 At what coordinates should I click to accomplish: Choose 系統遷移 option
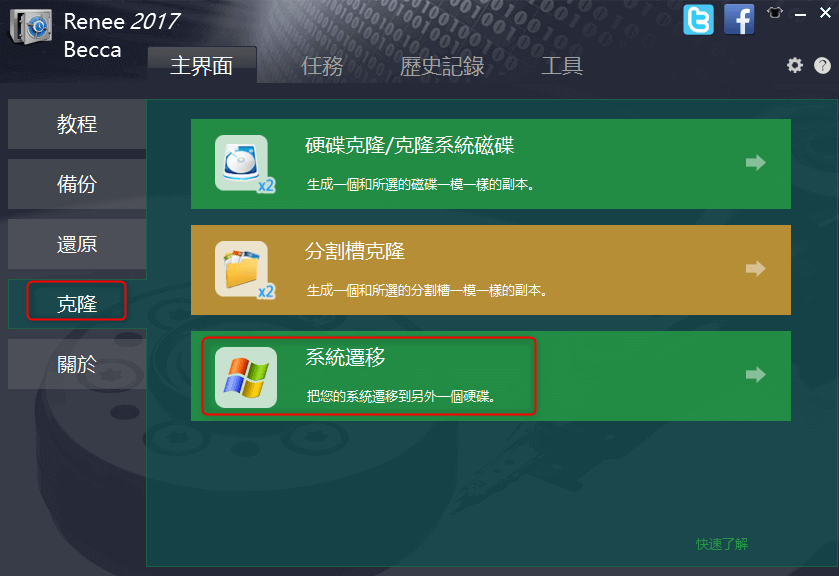click(x=491, y=376)
